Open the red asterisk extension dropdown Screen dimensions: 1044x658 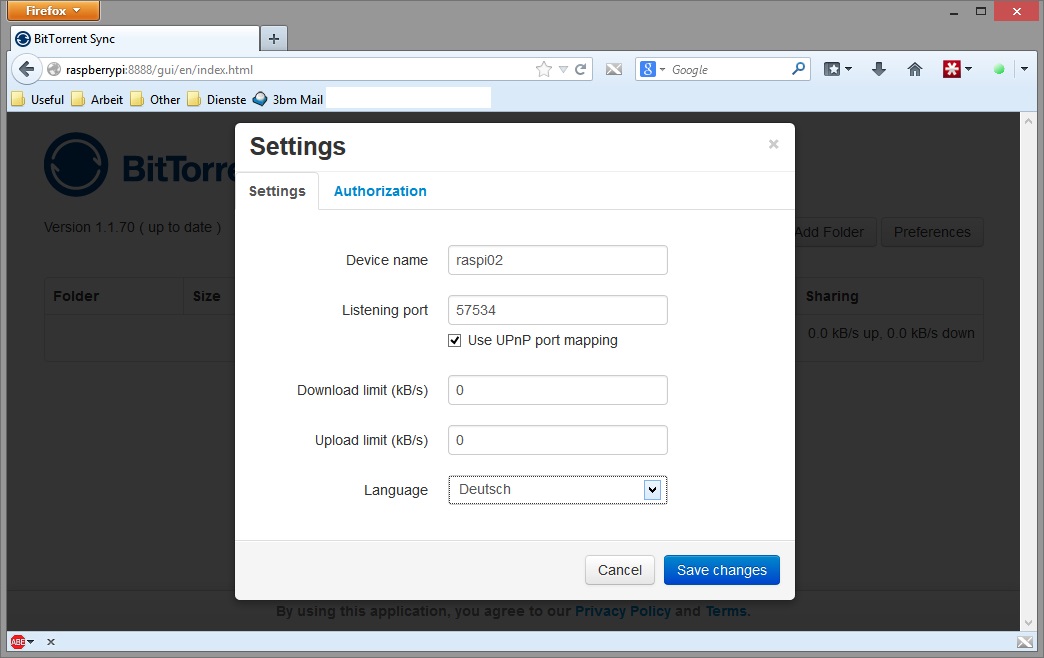[968, 69]
